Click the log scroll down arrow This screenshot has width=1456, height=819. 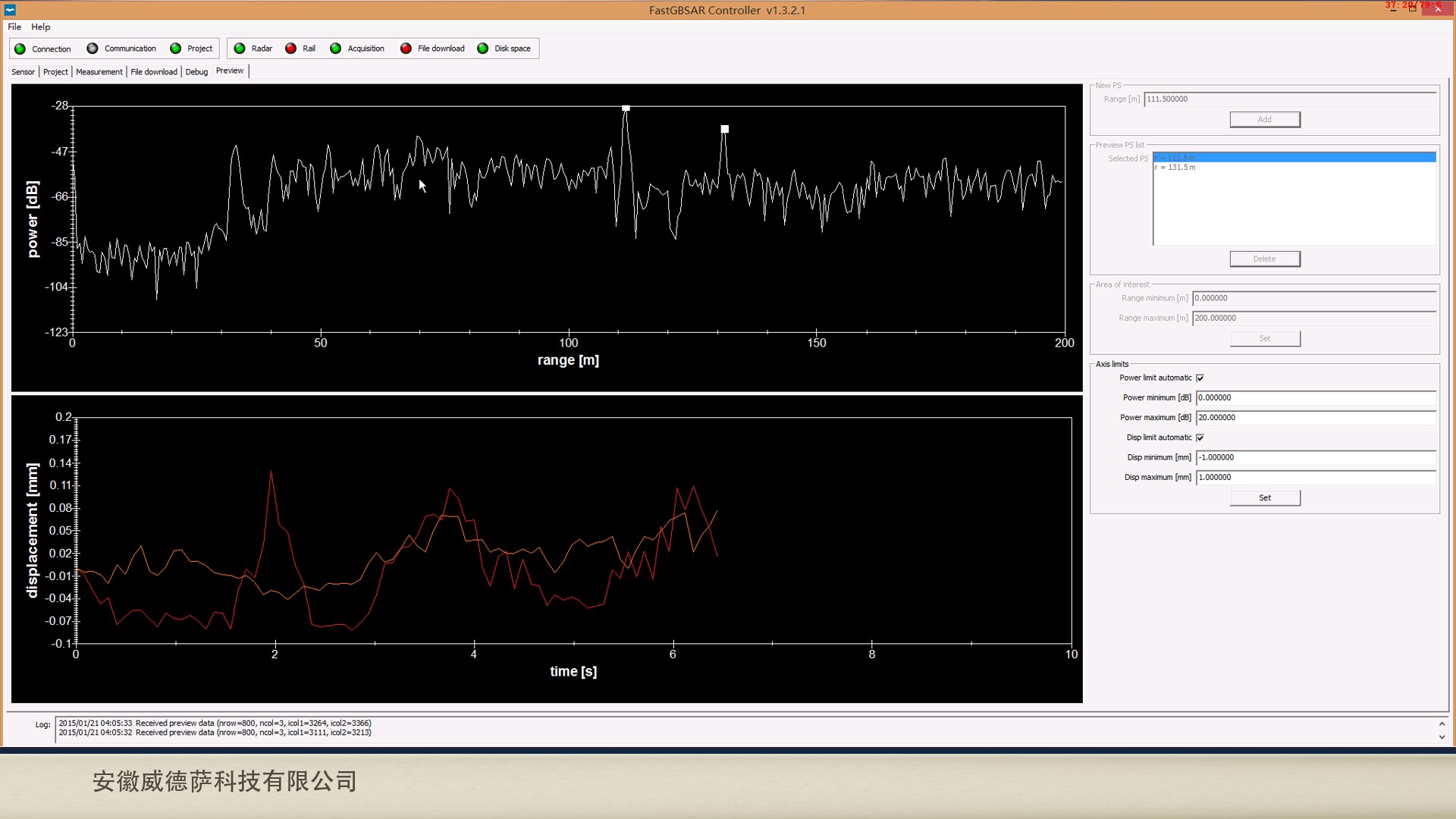tap(1442, 737)
